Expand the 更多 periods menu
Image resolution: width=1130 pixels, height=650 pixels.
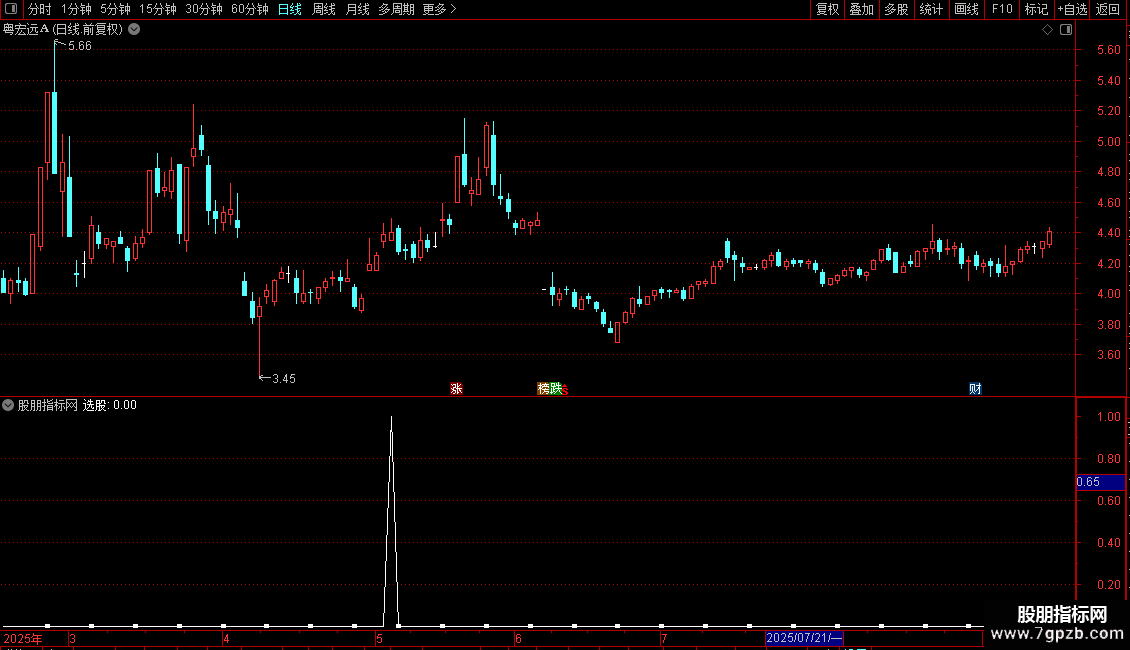(x=440, y=9)
